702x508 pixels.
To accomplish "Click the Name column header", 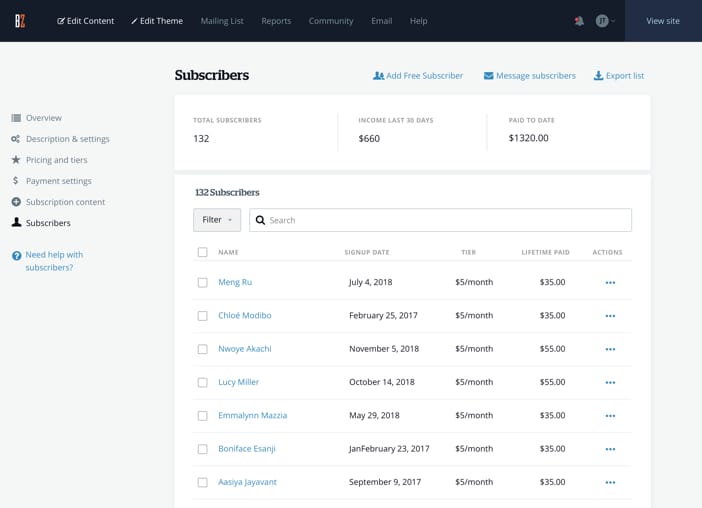I will click(x=228, y=252).
